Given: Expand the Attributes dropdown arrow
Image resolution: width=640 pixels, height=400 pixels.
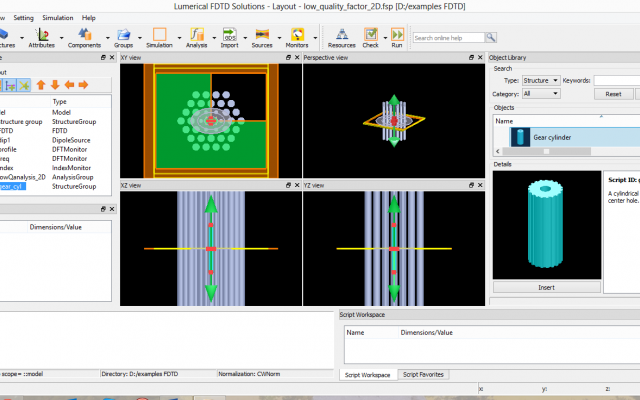Looking at the screenshot, I should [x=61, y=38].
